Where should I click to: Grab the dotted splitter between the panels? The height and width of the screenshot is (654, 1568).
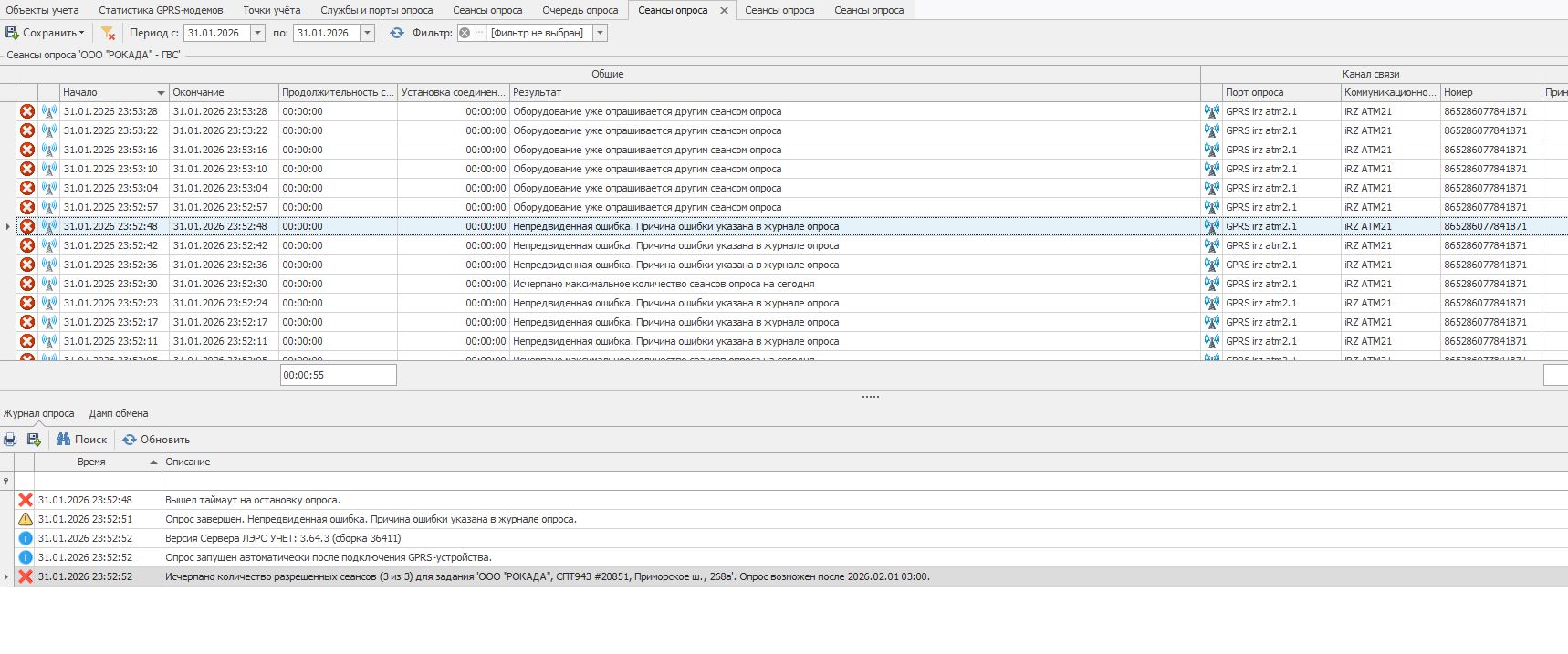pos(870,397)
